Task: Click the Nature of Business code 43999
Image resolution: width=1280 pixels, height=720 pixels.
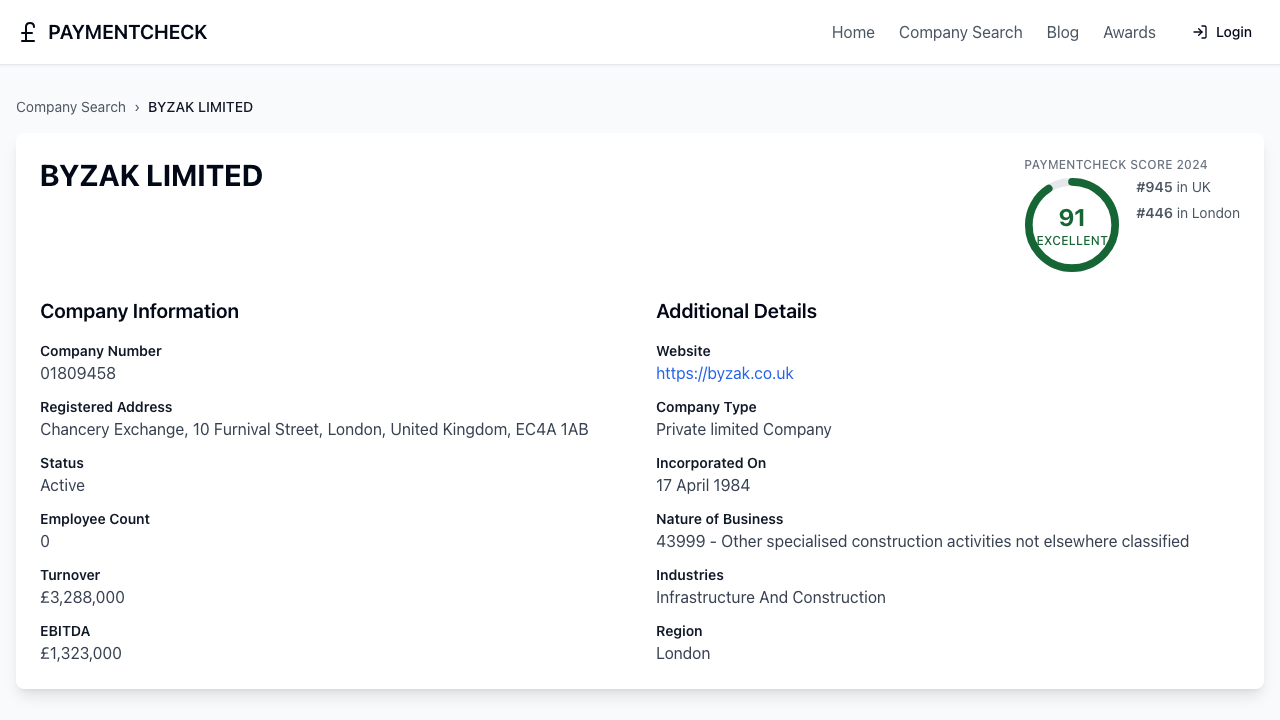Action: click(x=680, y=541)
